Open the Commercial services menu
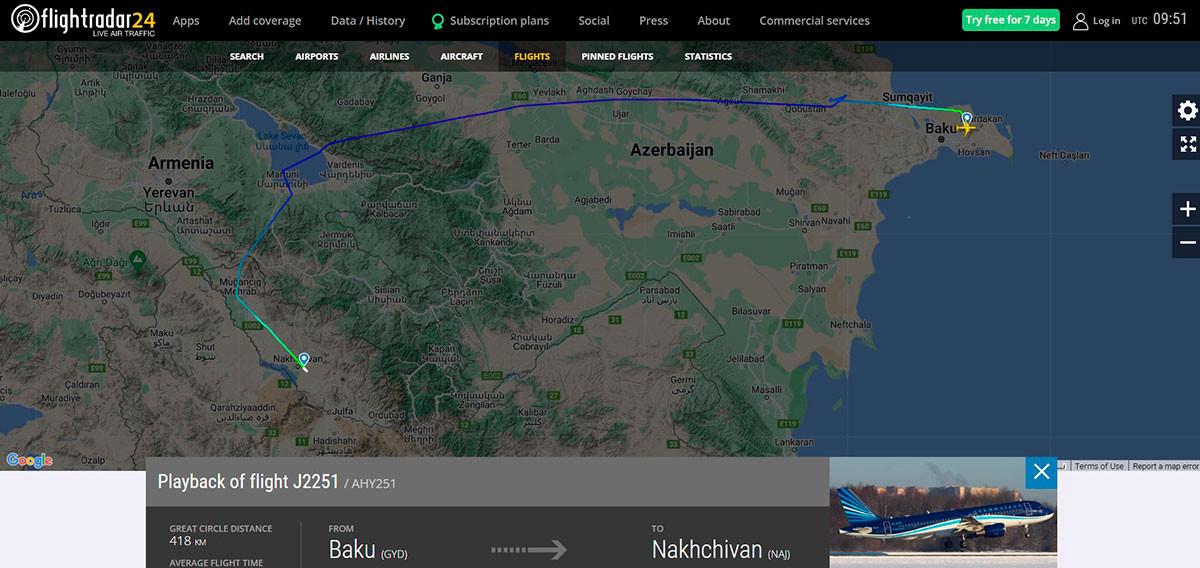This screenshot has width=1200, height=568. point(814,20)
